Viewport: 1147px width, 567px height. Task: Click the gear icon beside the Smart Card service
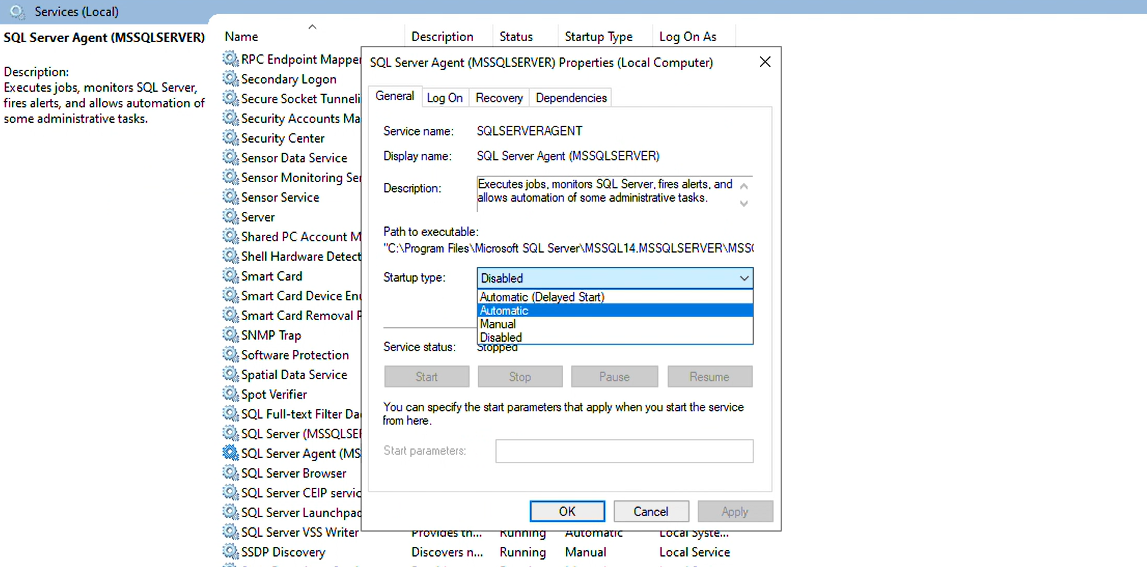click(230, 277)
